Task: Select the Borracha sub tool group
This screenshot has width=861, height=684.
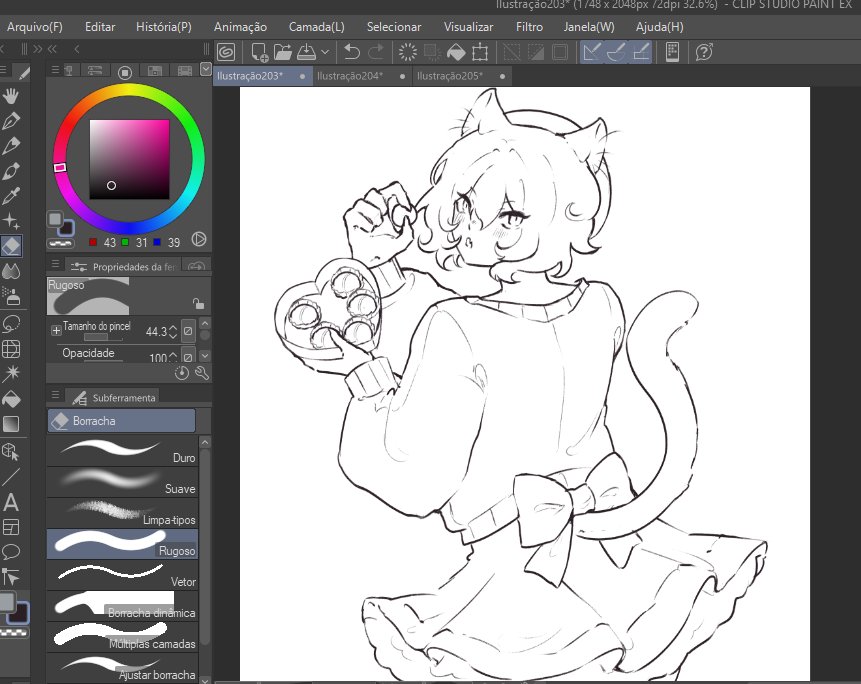Action: pos(121,421)
